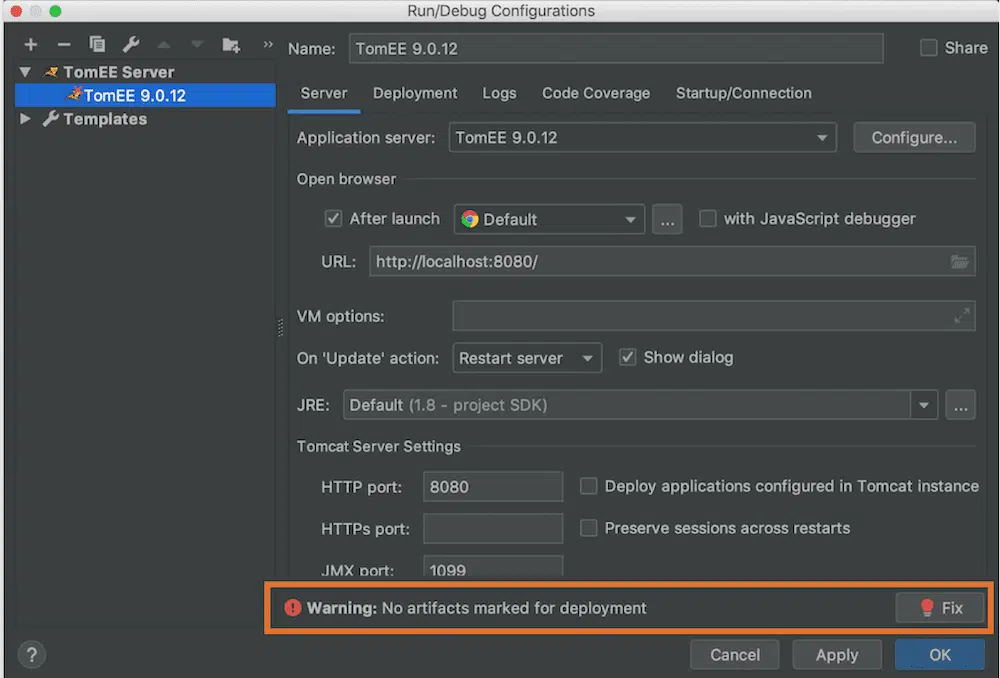Screen dimensions: 1000x678
Task: Open the Application server dropdown
Action: point(642,138)
